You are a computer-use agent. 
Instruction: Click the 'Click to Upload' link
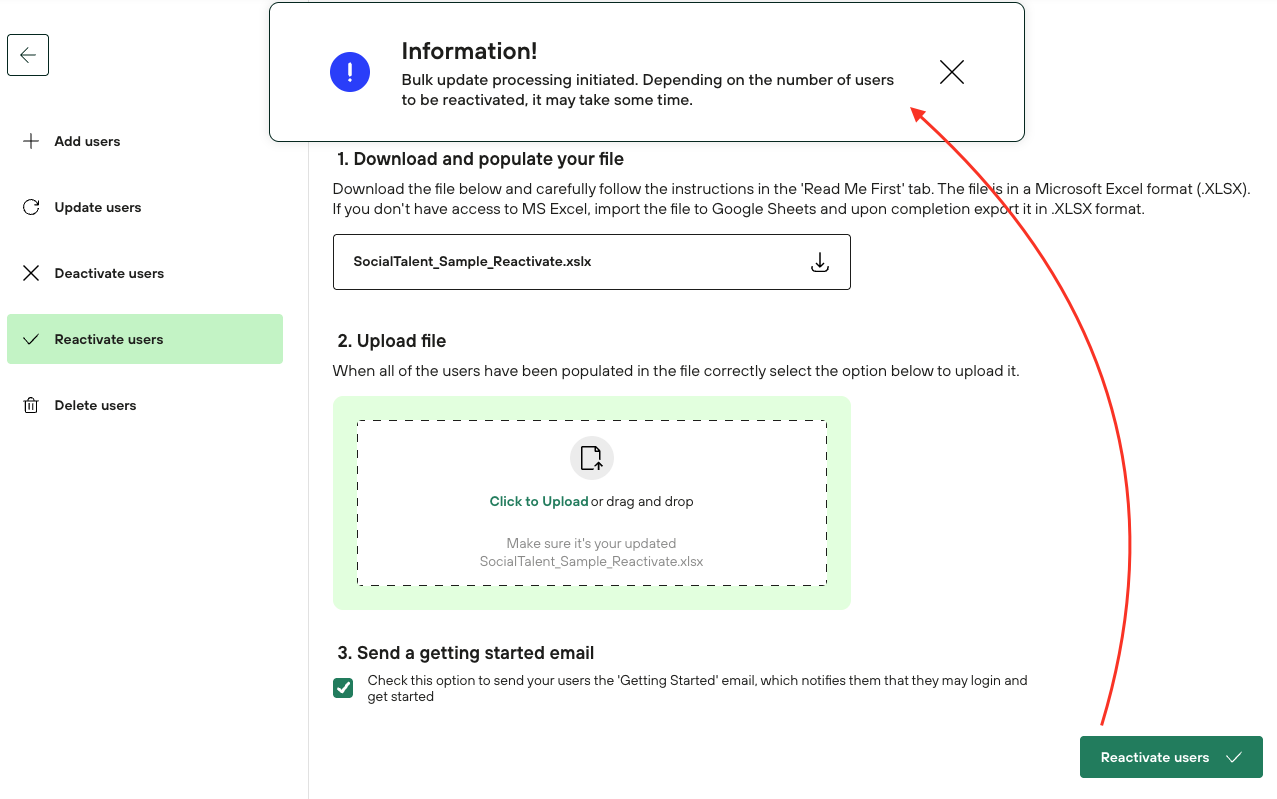click(x=538, y=502)
